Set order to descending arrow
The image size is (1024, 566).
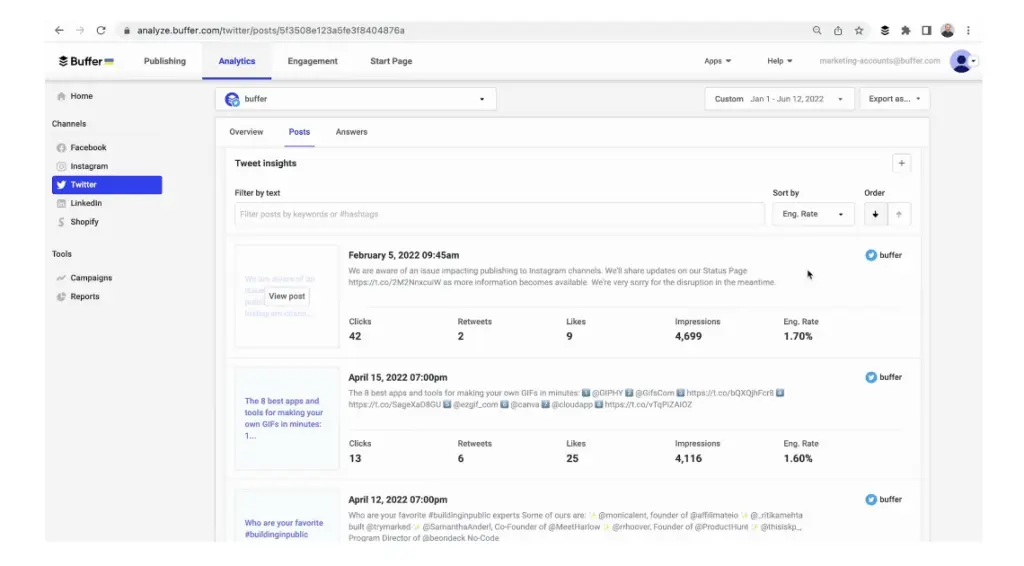pos(875,214)
